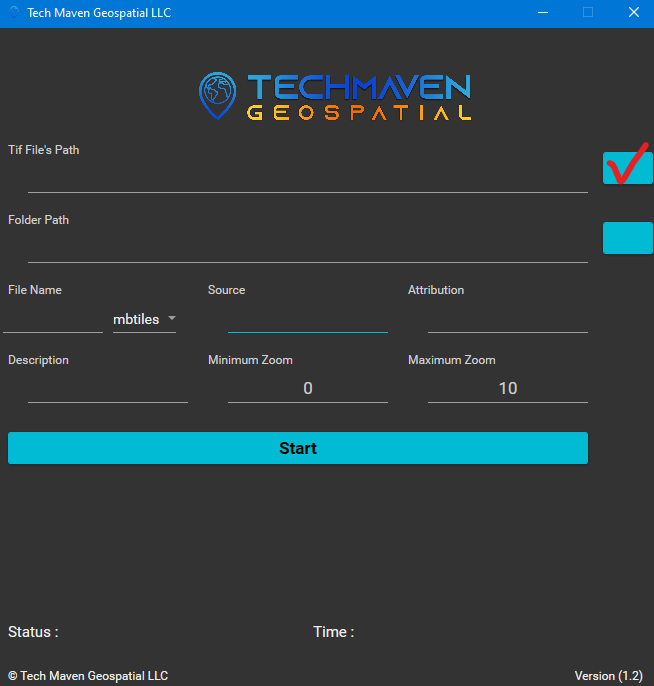Click the TechMaven Geospatial logo

click(x=335, y=96)
